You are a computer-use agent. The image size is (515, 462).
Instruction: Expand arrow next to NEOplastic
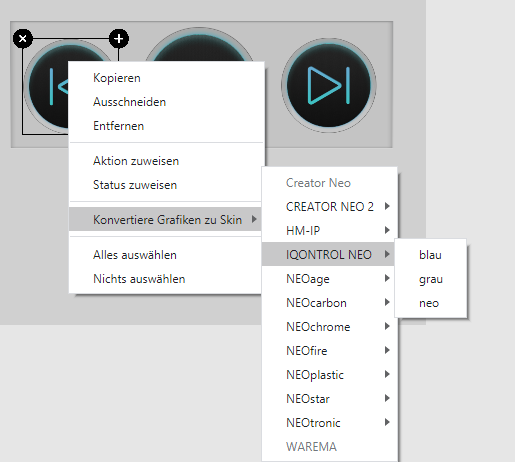click(x=387, y=374)
